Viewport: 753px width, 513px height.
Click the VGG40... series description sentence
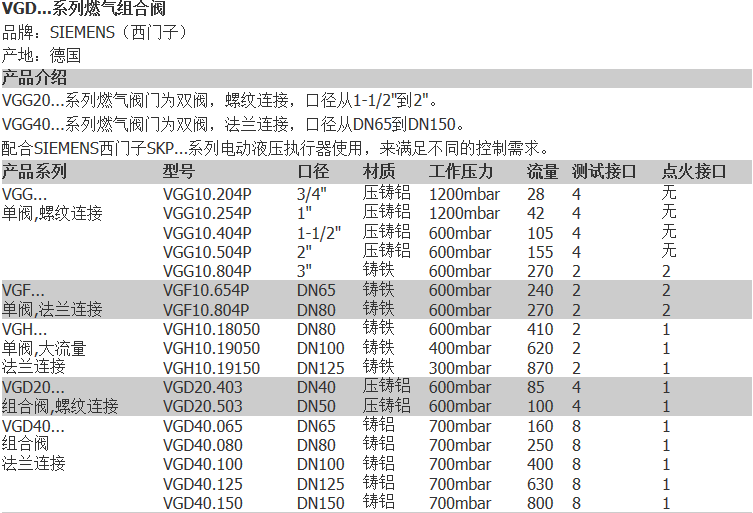(233, 125)
